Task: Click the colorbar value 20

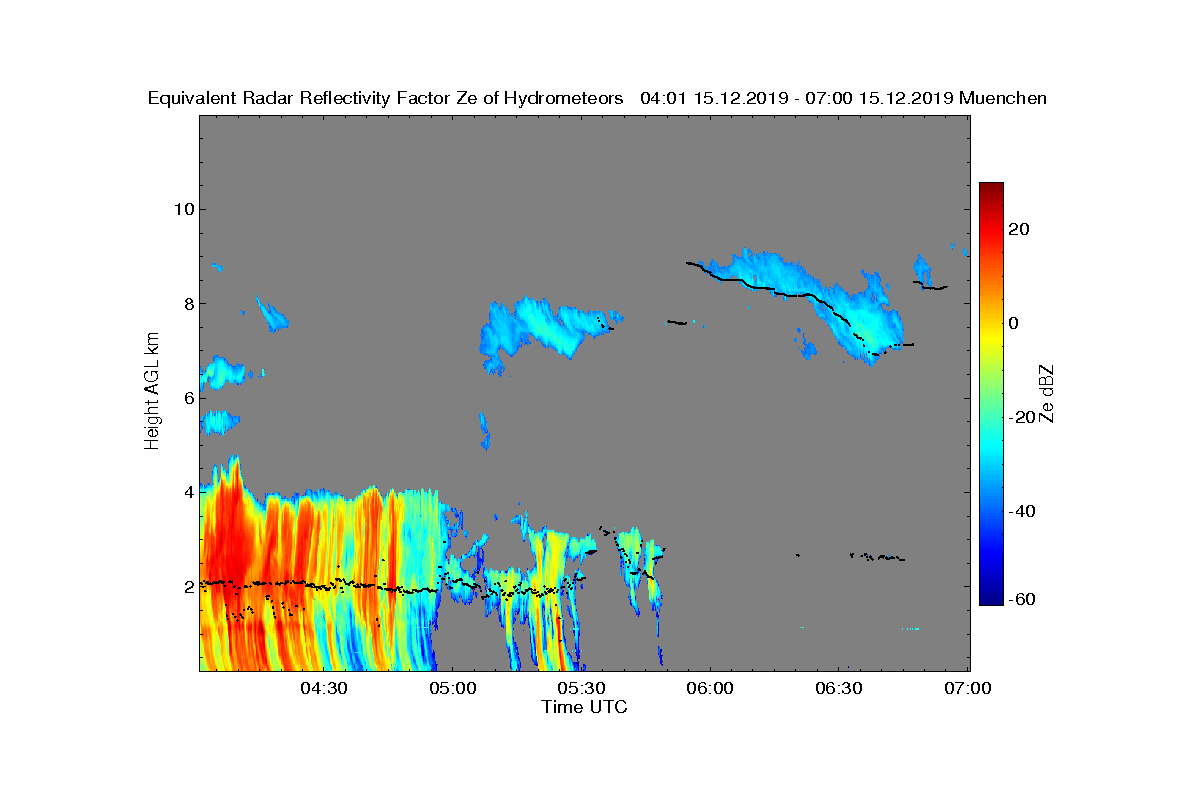Action: (1020, 229)
